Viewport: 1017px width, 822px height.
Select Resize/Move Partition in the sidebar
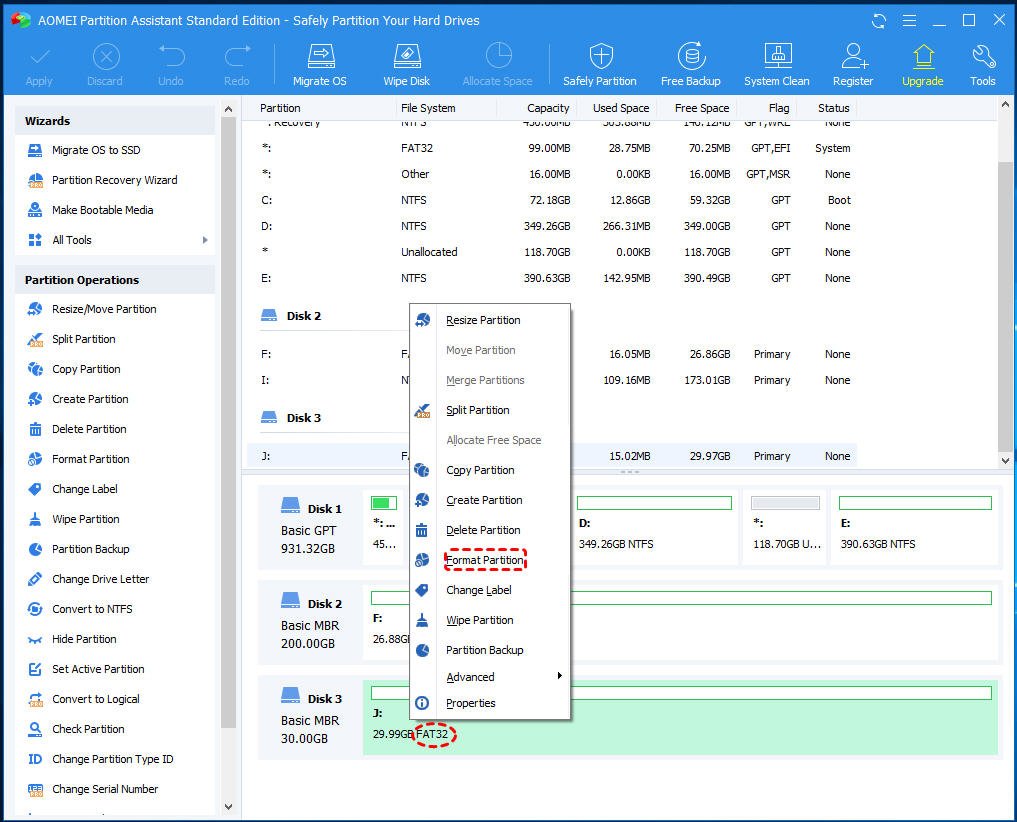coord(104,309)
